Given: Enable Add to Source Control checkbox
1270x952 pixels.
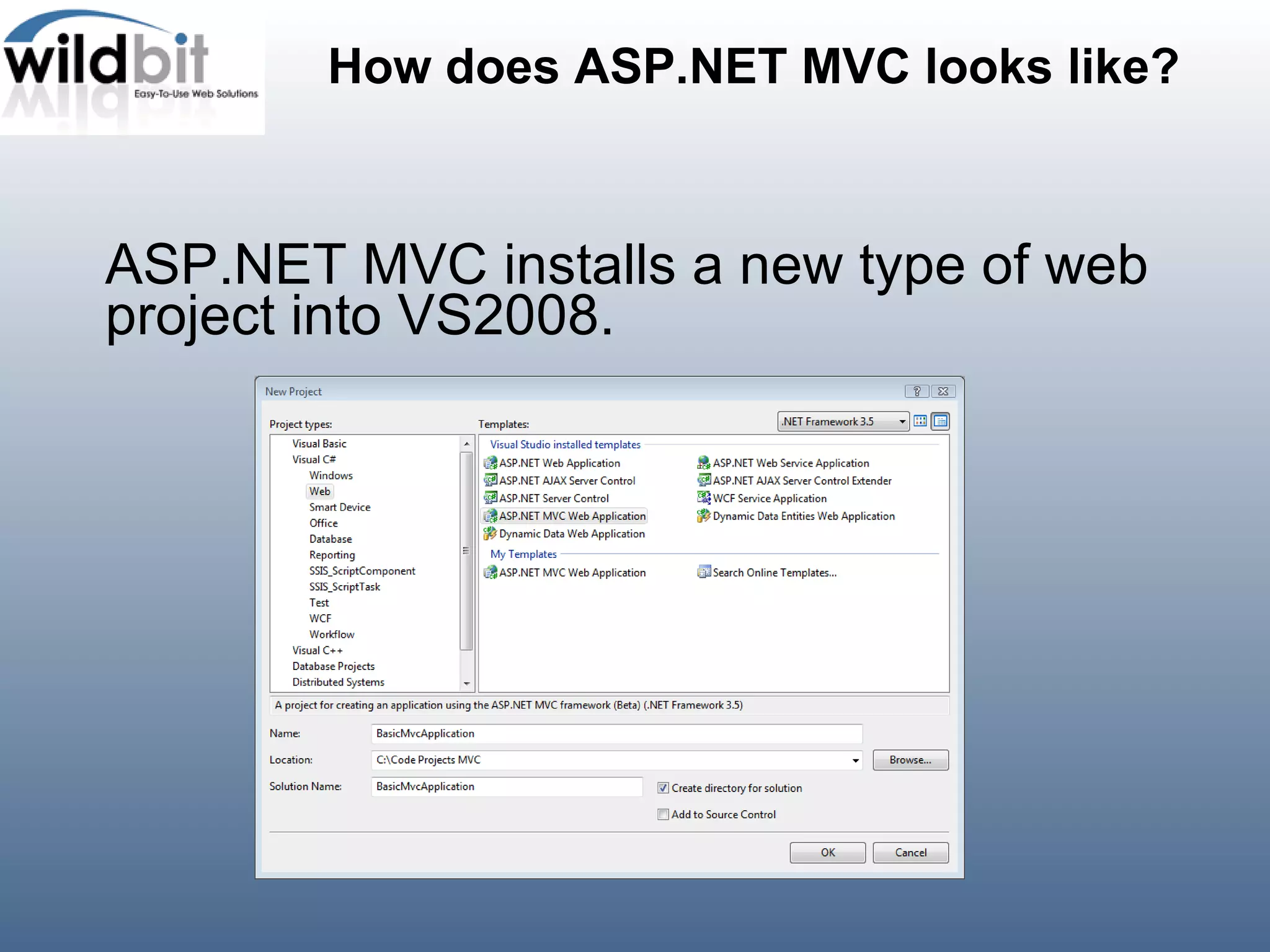Looking at the screenshot, I should click(663, 814).
